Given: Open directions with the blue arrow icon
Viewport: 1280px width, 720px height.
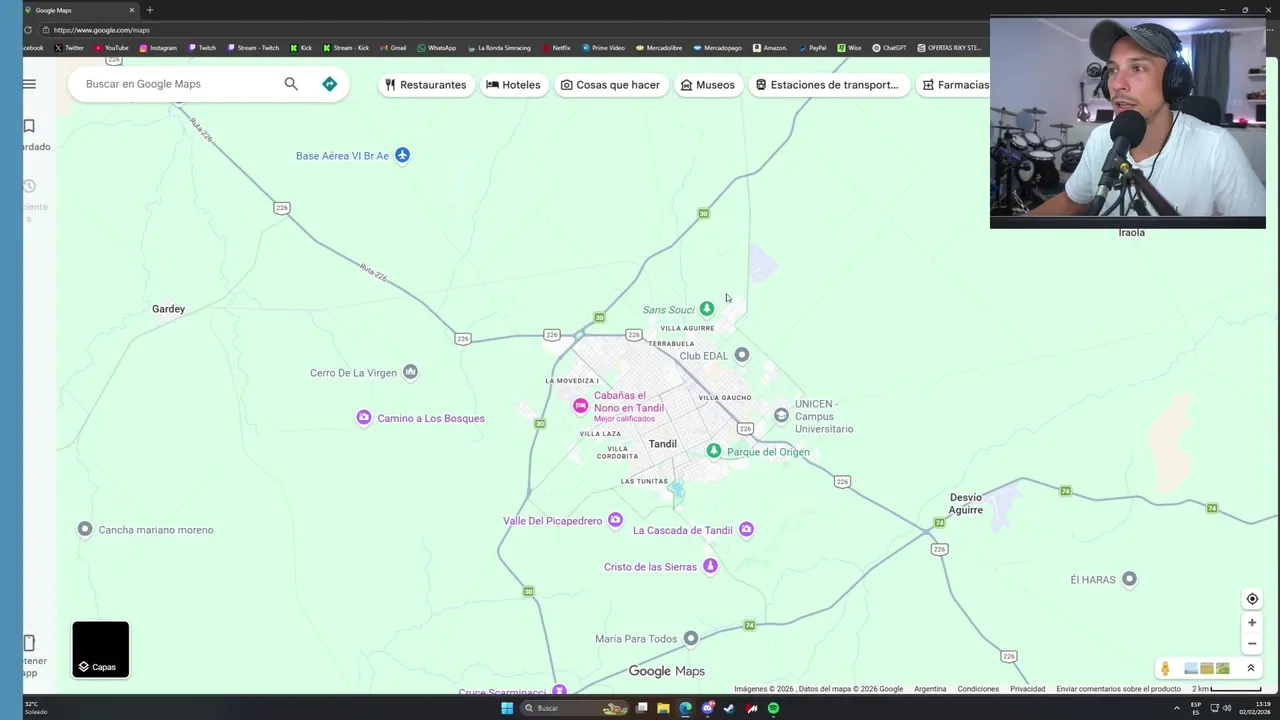Looking at the screenshot, I should (x=329, y=84).
